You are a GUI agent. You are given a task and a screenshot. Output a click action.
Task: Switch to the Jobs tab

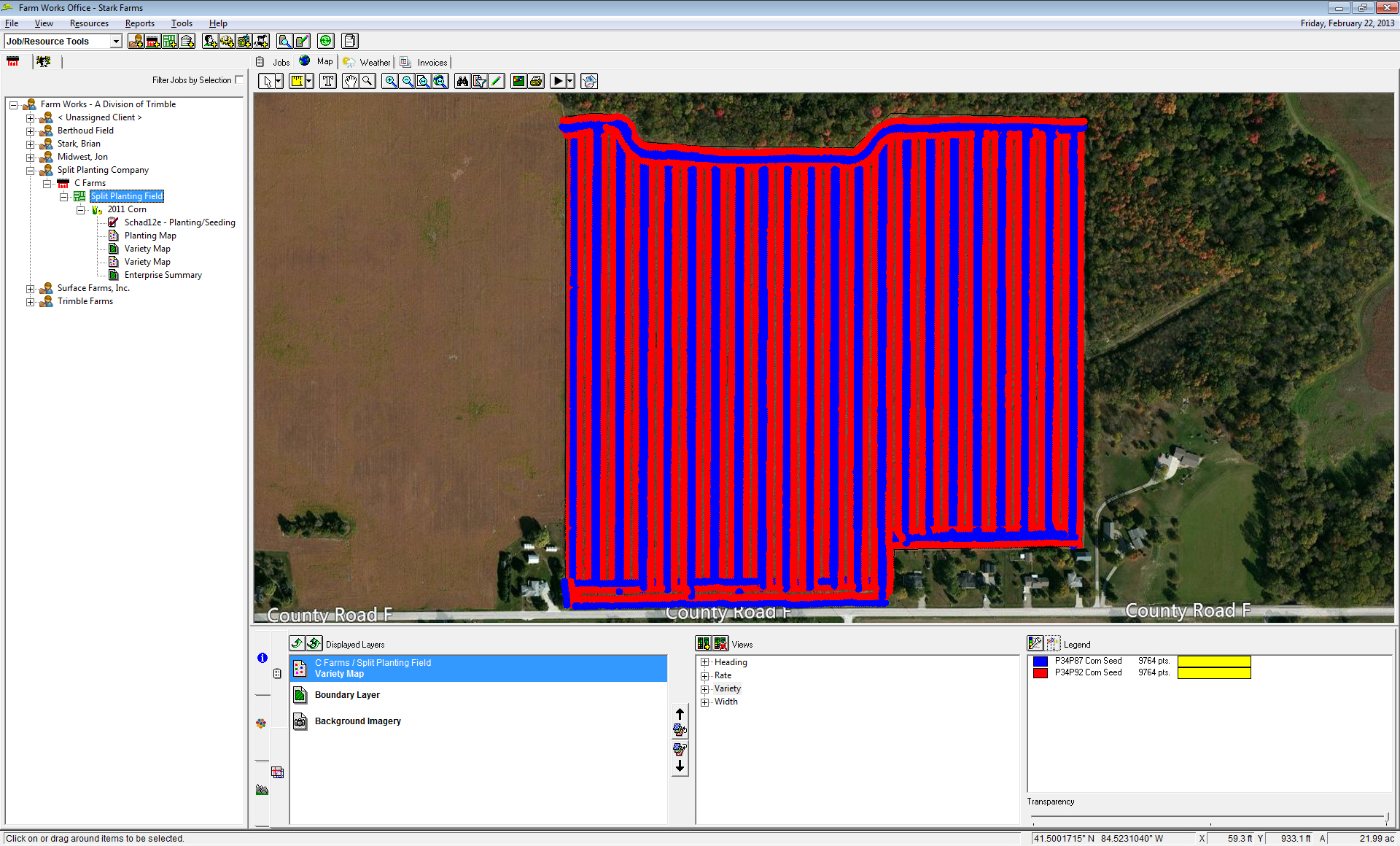273,62
